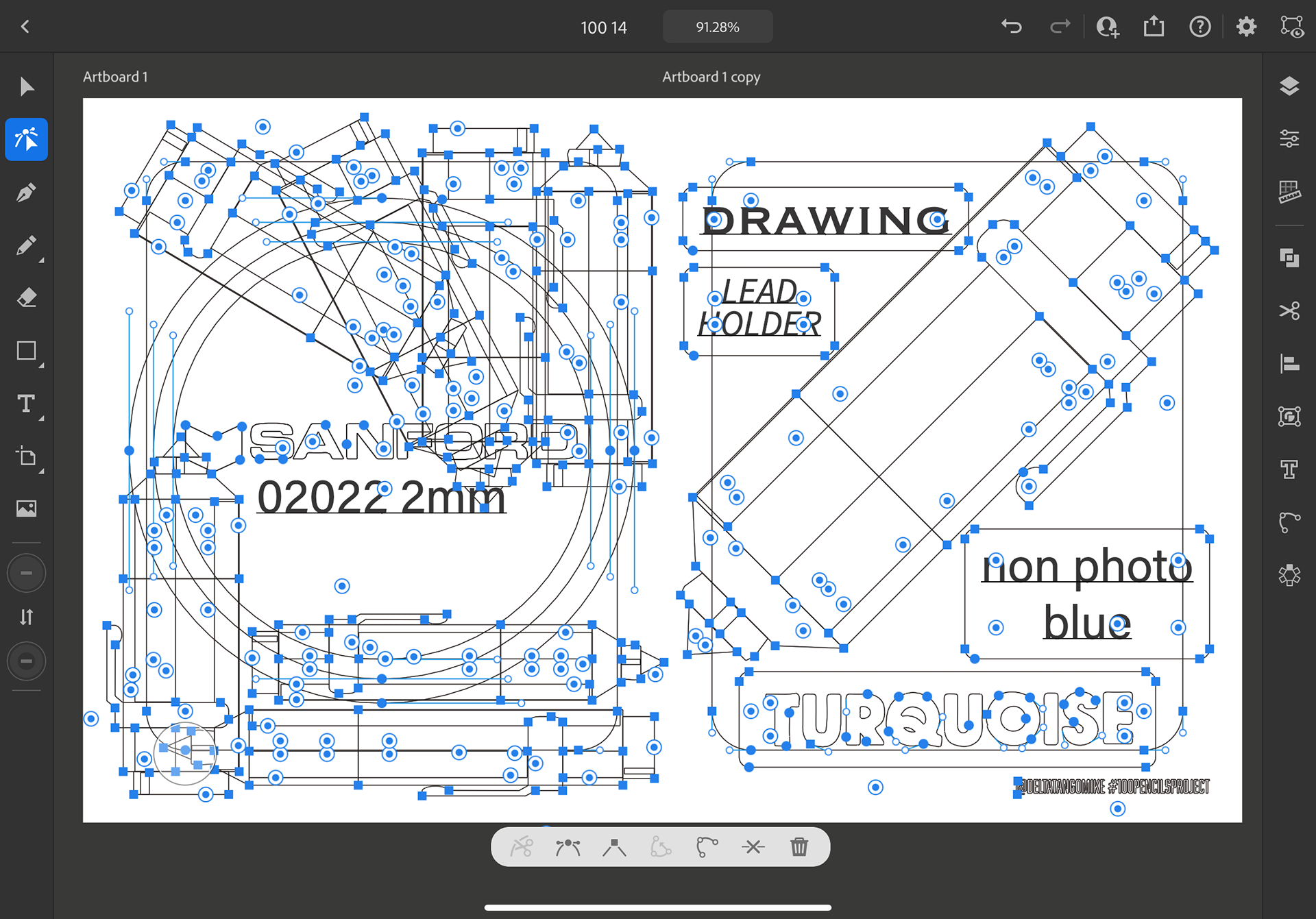Open the Layers panel
Screen dimensions: 1316x919
[x=1289, y=86]
